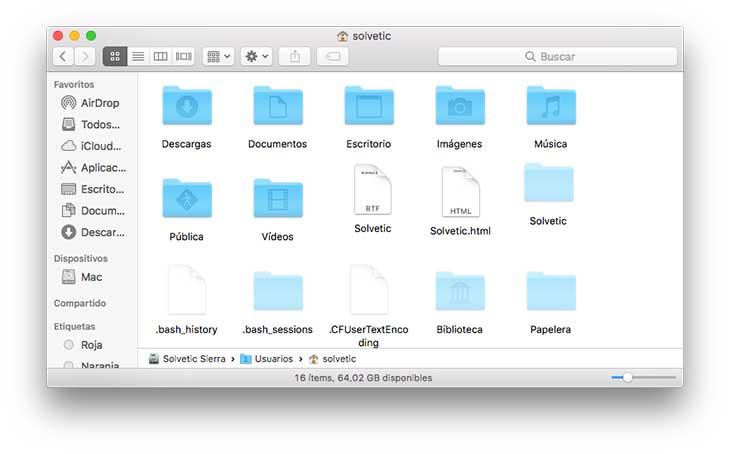Select the .bash_history hidden file

(187, 290)
